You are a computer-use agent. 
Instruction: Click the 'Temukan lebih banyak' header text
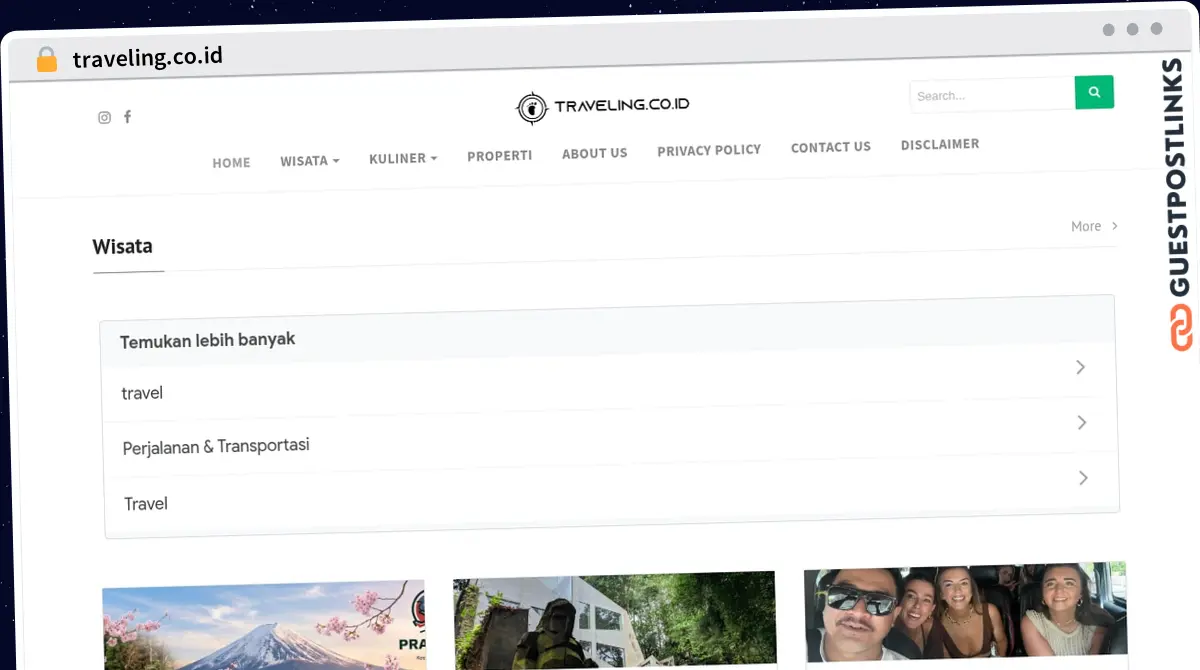(208, 340)
